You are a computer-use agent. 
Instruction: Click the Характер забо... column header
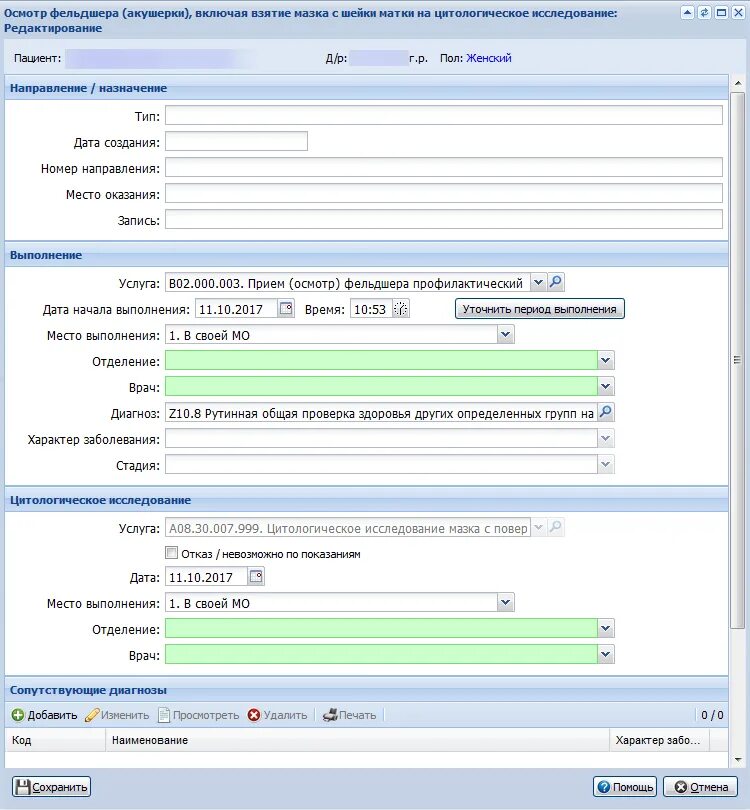660,740
